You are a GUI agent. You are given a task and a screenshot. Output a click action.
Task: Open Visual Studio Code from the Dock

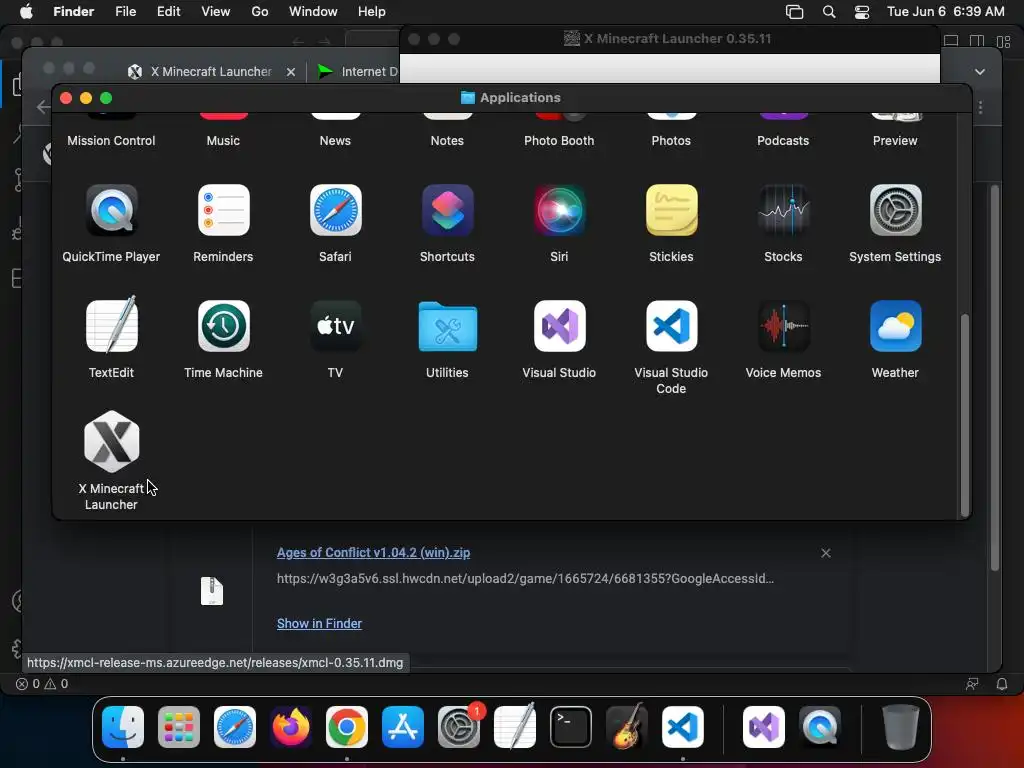(x=683, y=727)
